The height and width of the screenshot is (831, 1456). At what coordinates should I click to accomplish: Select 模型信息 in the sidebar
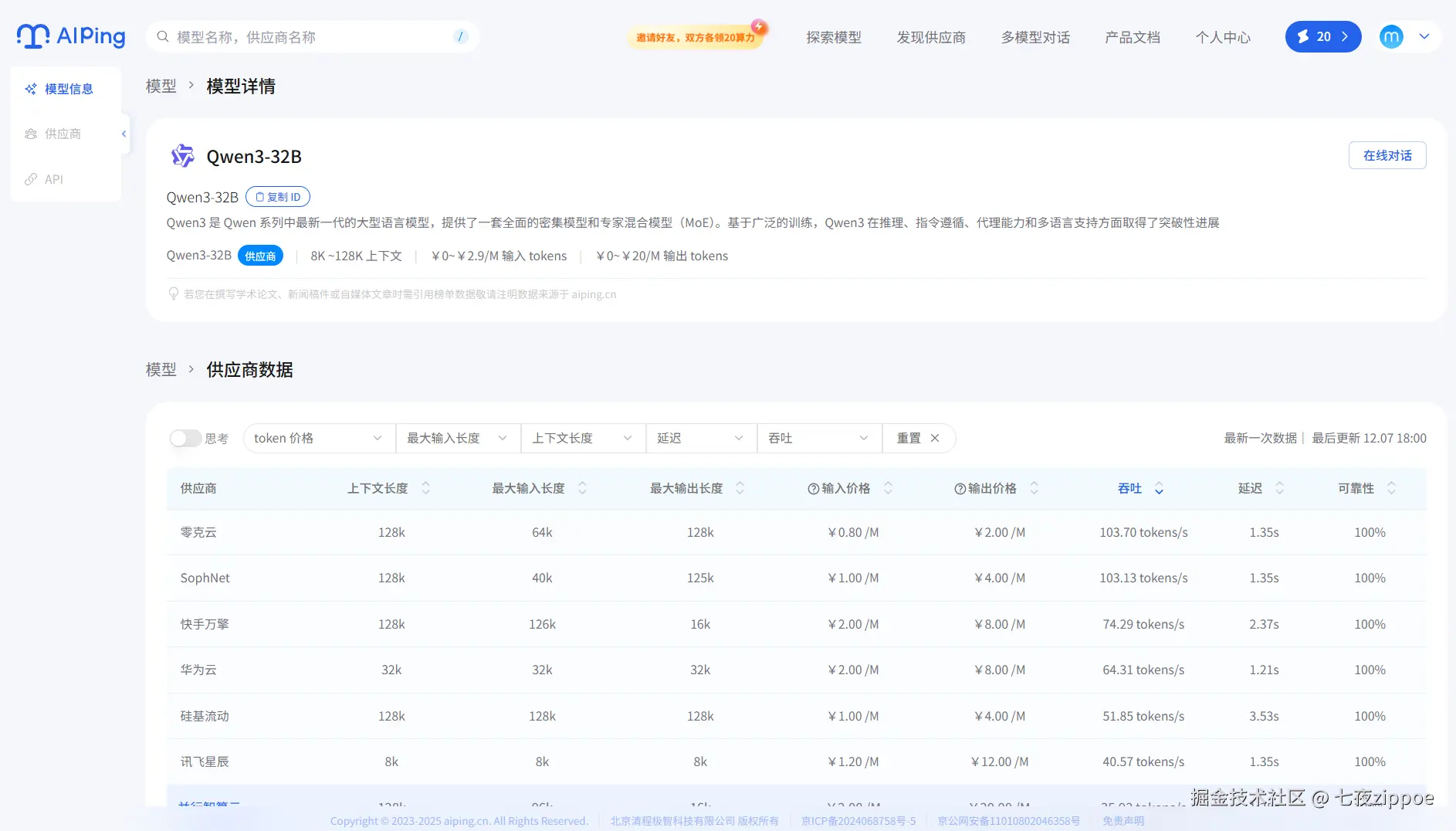66,89
